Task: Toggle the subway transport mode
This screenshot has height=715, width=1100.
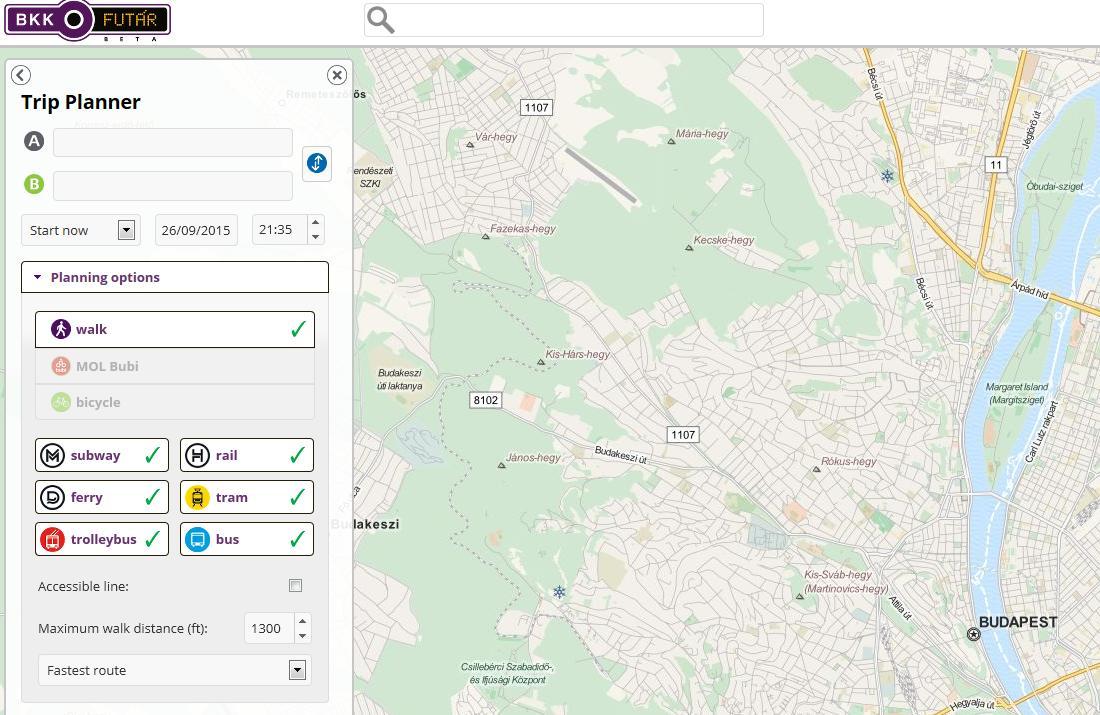Action: pos(102,455)
